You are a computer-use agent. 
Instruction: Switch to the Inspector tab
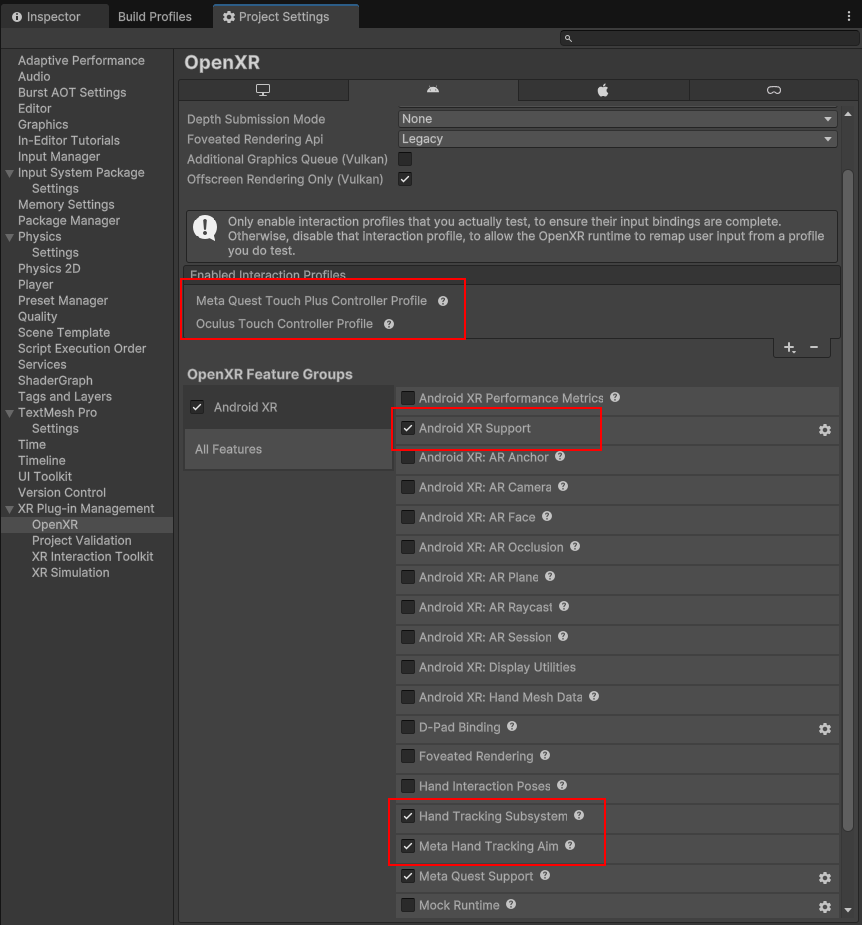click(x=46, y=17)
